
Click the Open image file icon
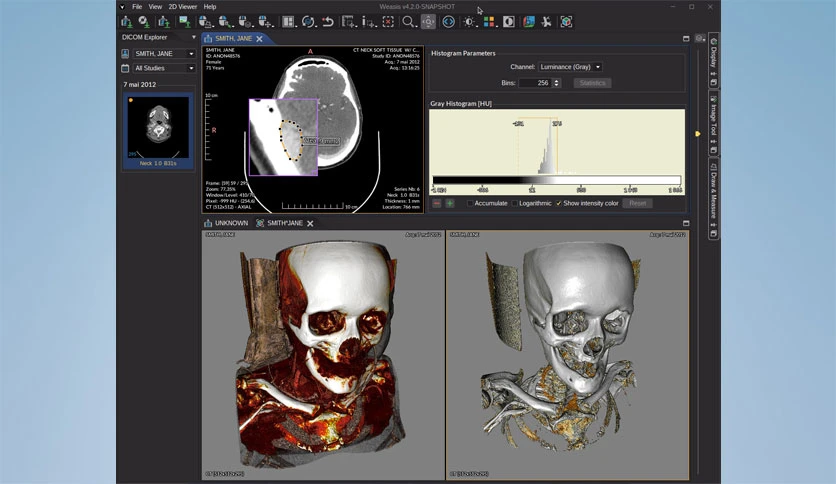click(x=184, y=22)
